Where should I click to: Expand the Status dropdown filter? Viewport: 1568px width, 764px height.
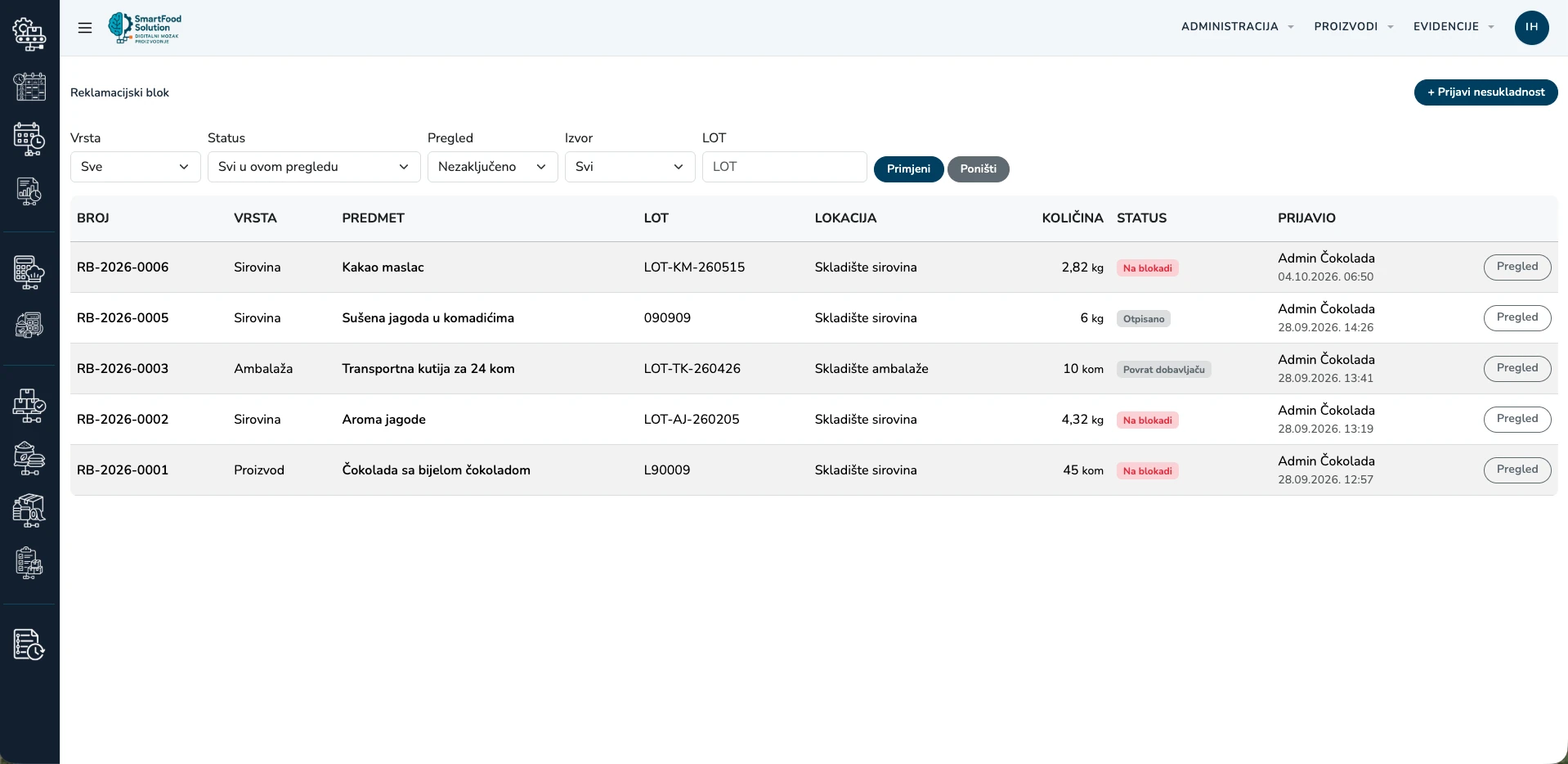pos(314,167)
